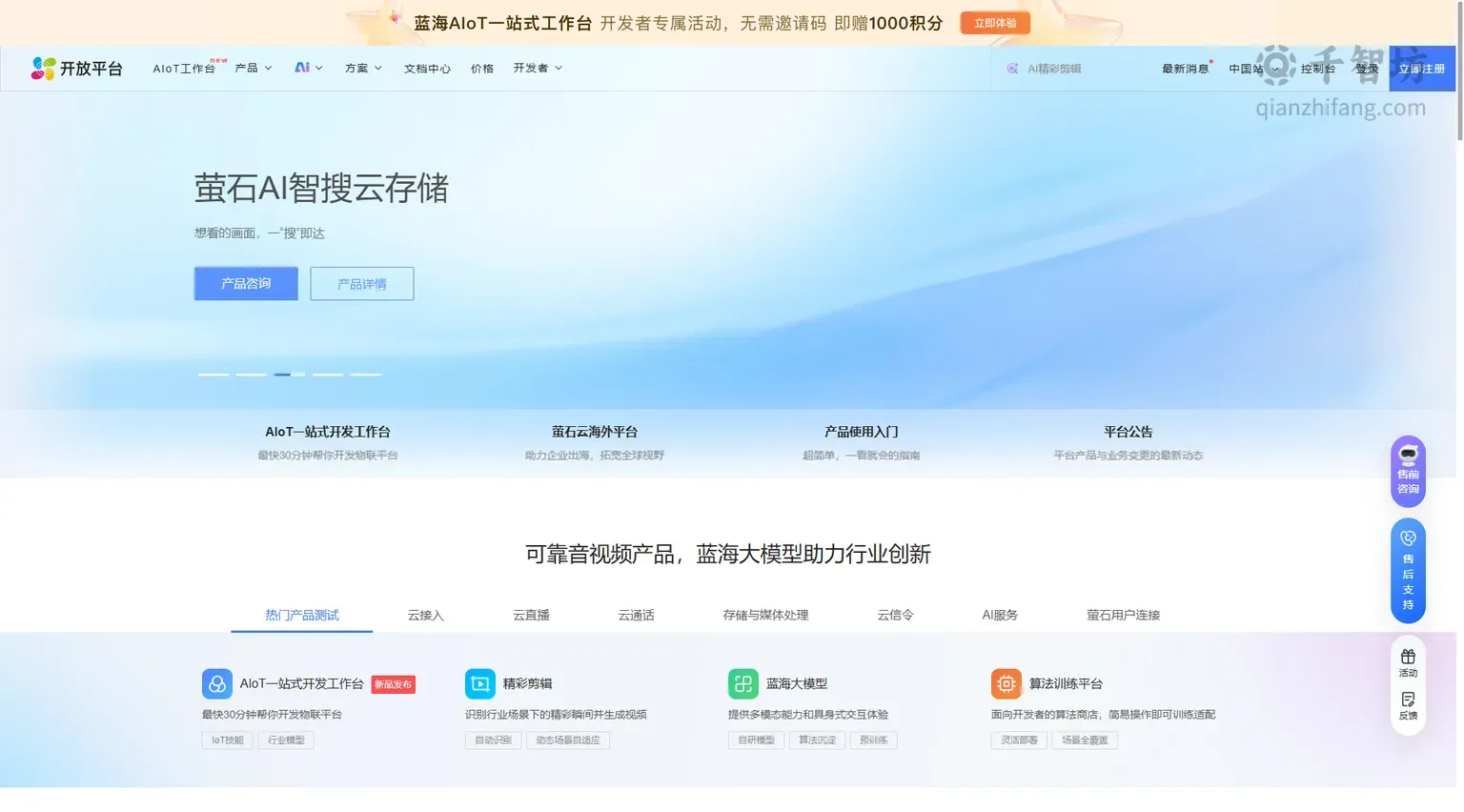Expand the 产品 navigation dropdown
Image resolution: width=1464 pixels, height=812 pixels.
[254, 68]
